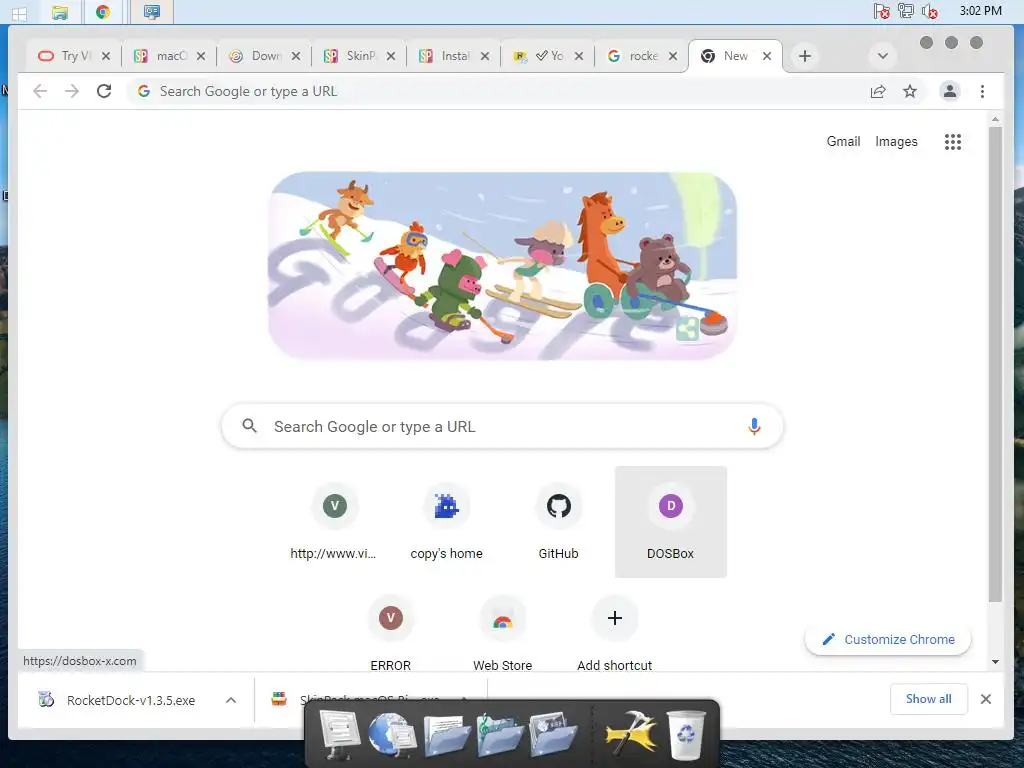1024x768 pixels.
Task: Click Show all downloads
Action: pos(928,699)
